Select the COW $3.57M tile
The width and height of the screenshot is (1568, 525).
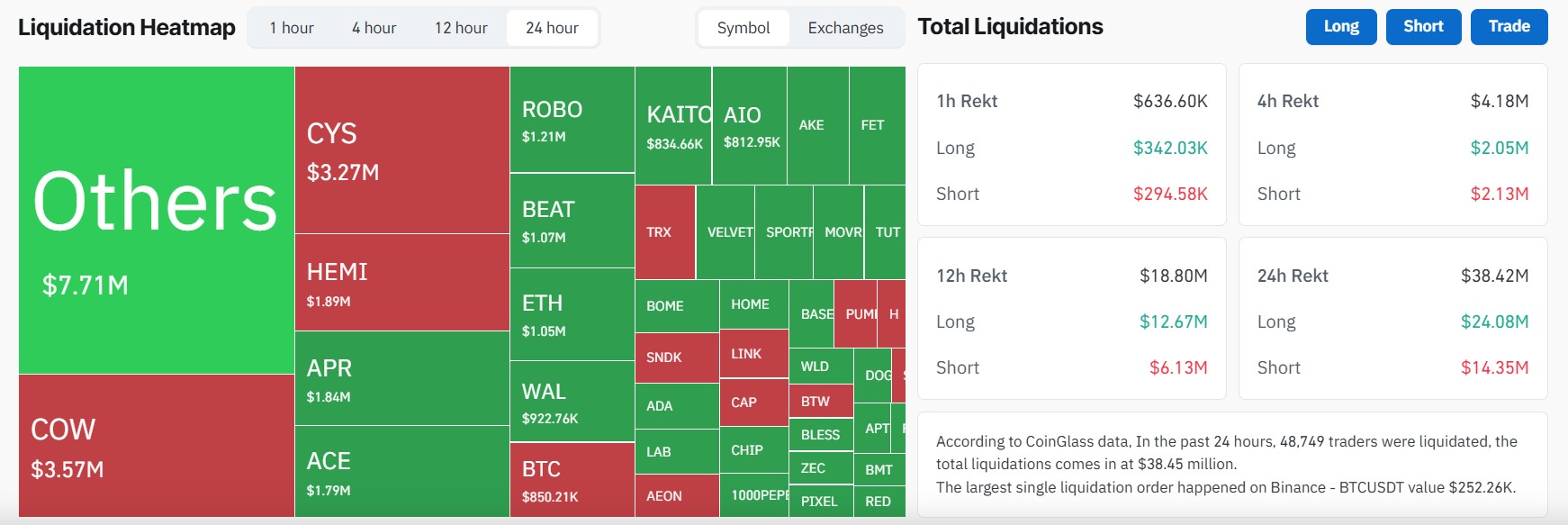click(x=157, y=446)
